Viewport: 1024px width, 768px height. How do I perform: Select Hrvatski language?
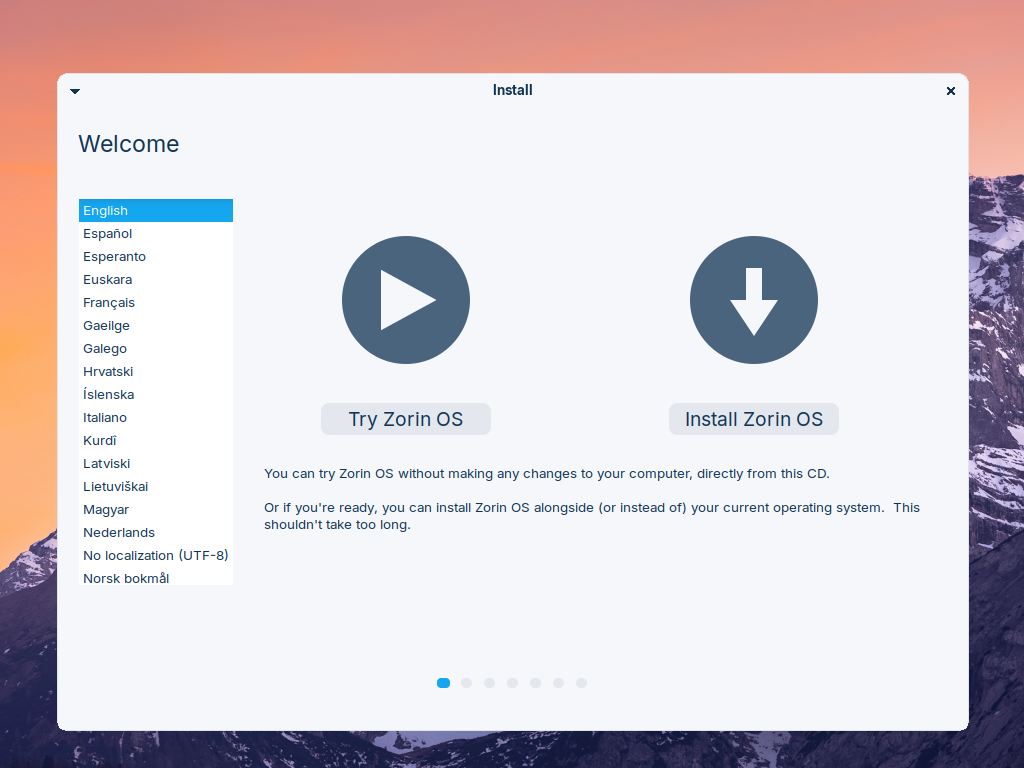(156, 372)
